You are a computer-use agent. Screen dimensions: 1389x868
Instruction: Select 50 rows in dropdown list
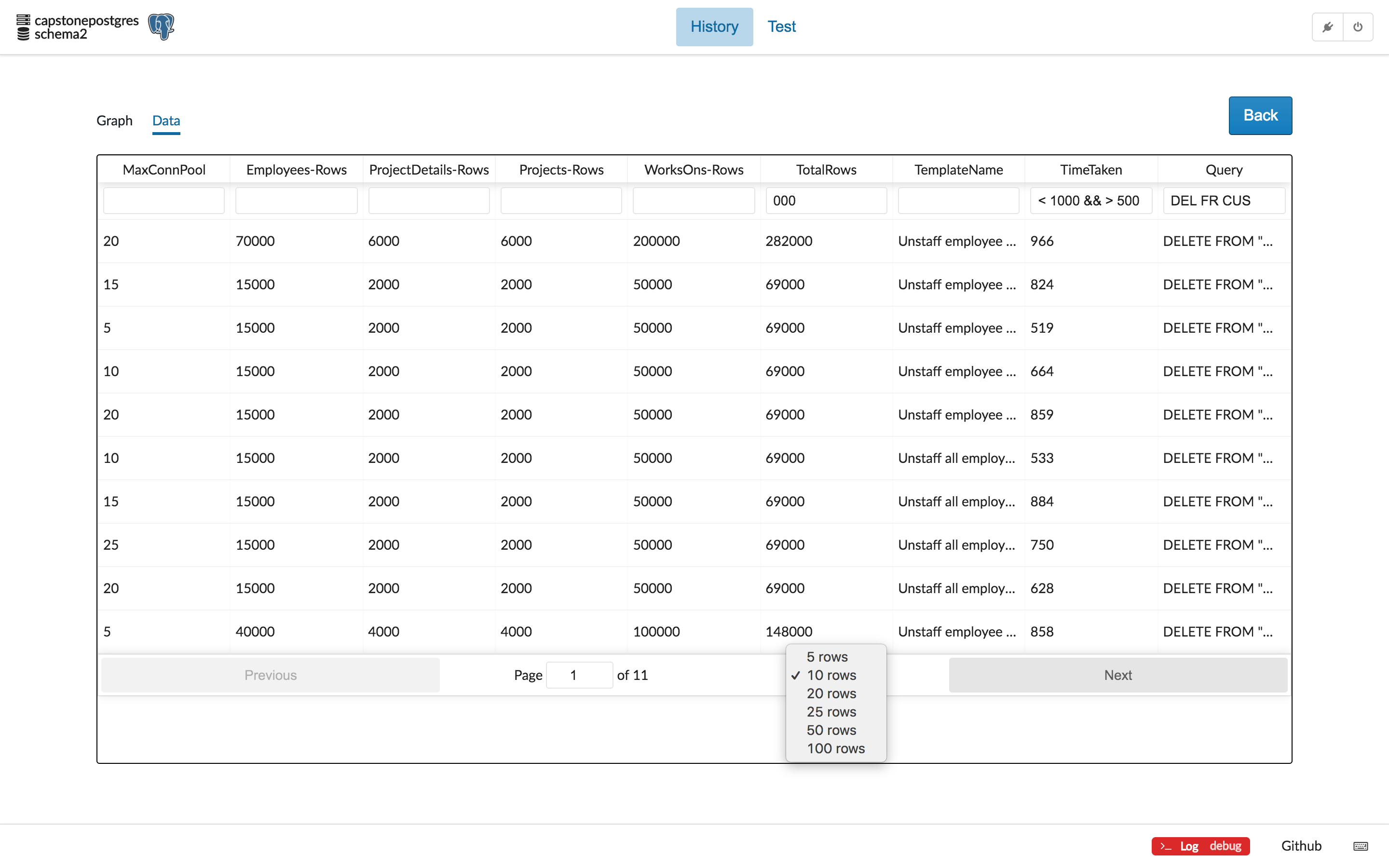831,730
